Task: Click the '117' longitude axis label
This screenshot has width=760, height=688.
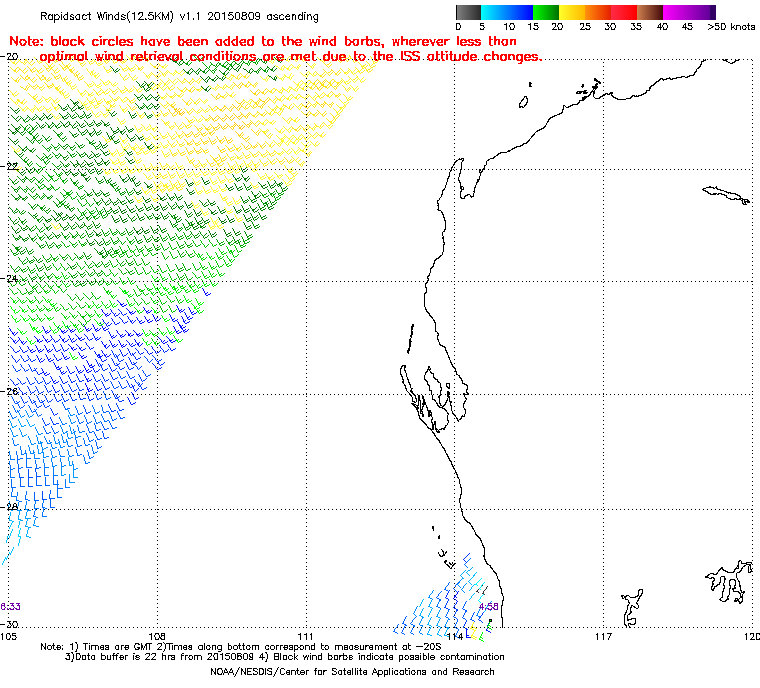Action: 603,636
